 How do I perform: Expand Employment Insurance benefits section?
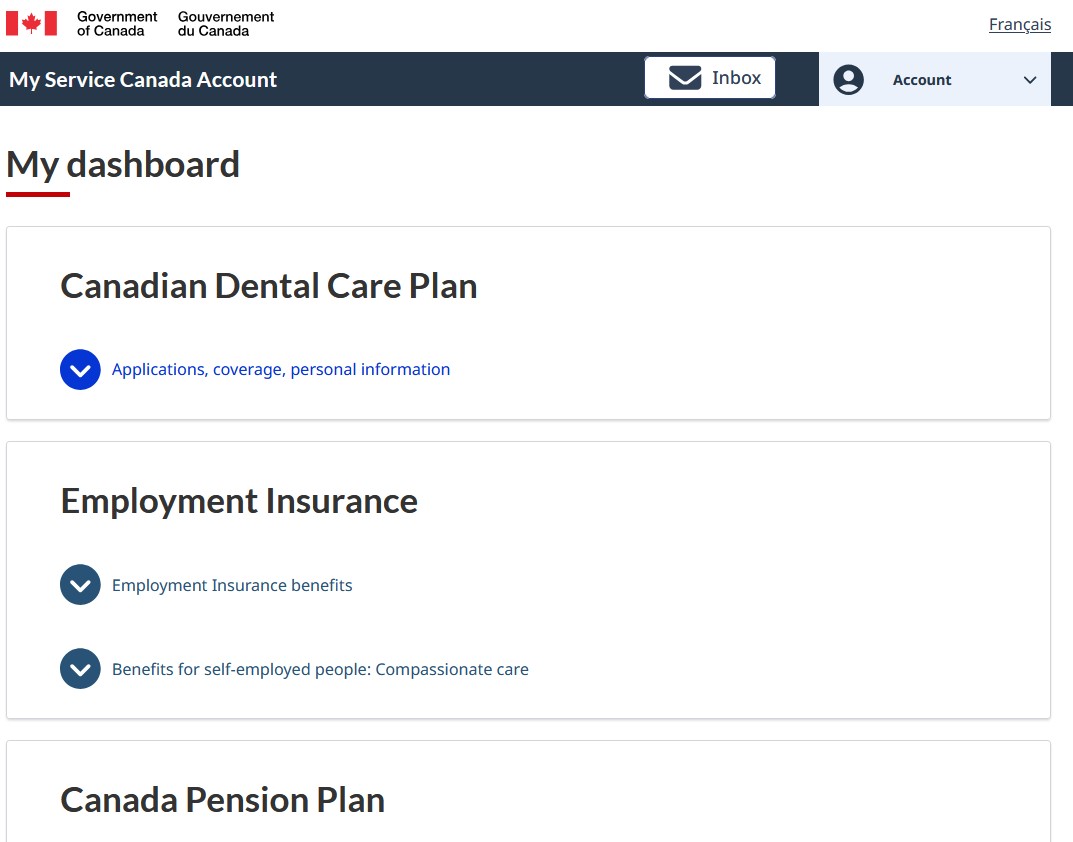tap(232, 585)
